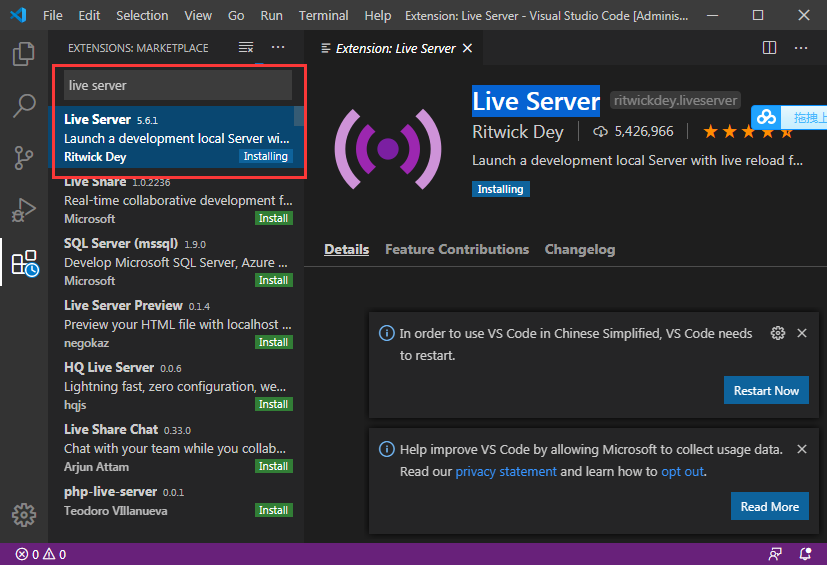Open the privacy statement link
The image size is (827, 565).
506,471
